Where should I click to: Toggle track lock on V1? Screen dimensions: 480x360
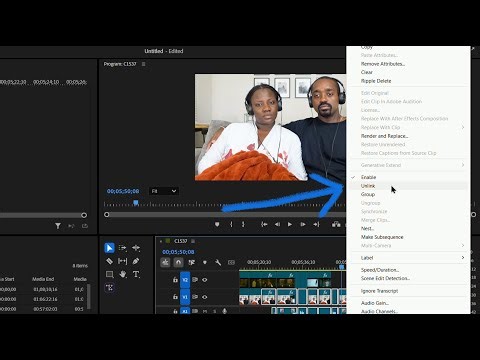point(175,297)
